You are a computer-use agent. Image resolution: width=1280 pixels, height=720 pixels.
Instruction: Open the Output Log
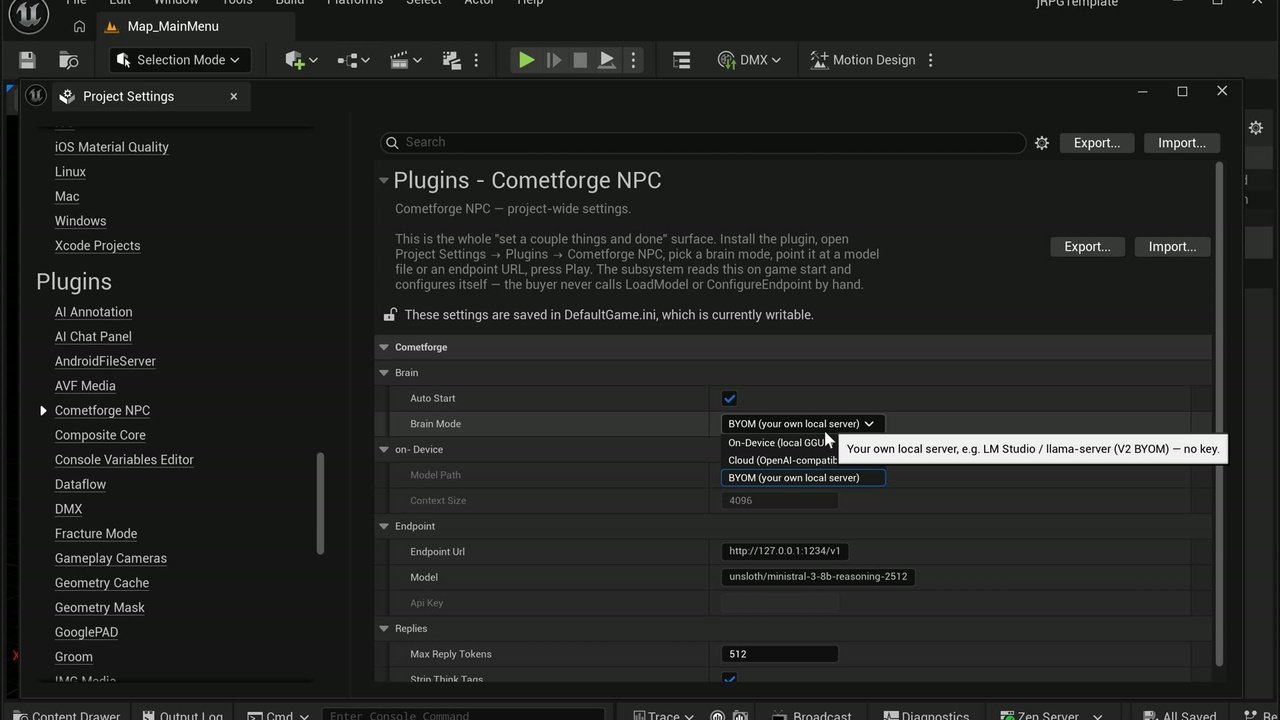click(x=182, y=714)
